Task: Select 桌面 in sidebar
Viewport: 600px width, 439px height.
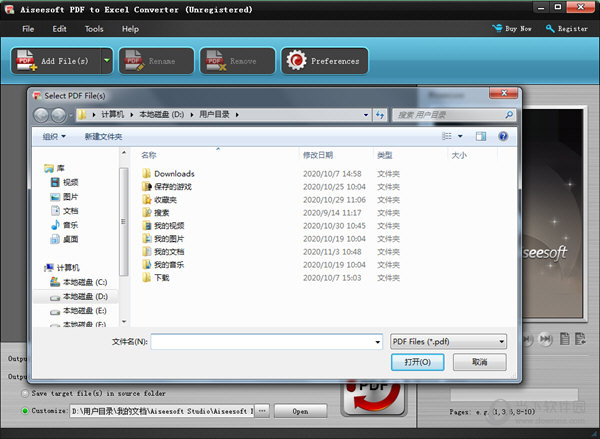Action: coord(64,239)
